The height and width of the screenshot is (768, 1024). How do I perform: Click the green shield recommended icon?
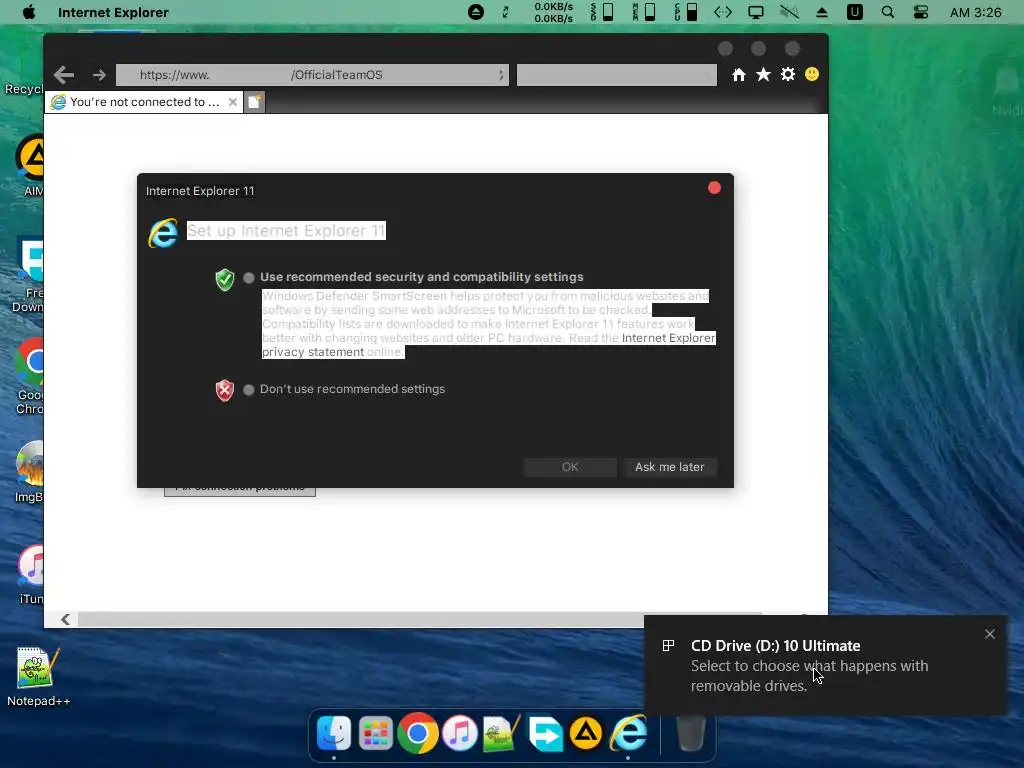click(x=225, y=280)
